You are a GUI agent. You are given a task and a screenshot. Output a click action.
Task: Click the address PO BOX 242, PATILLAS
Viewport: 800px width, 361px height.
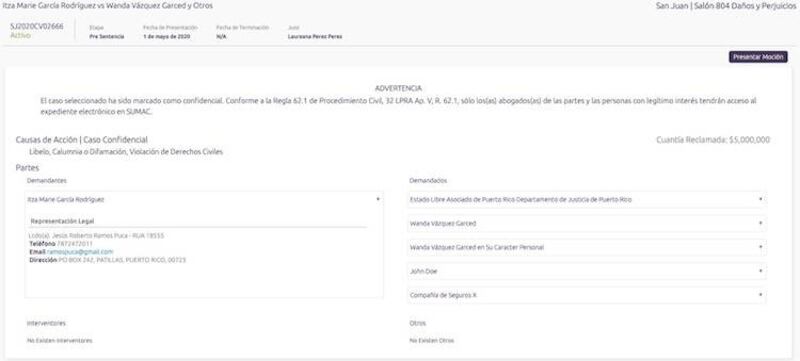[122, 260]
